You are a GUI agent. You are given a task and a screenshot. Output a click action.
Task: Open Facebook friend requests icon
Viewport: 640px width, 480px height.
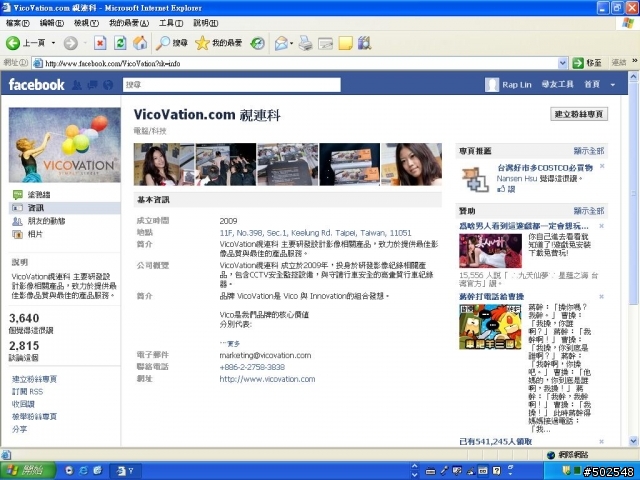(77, 85)
